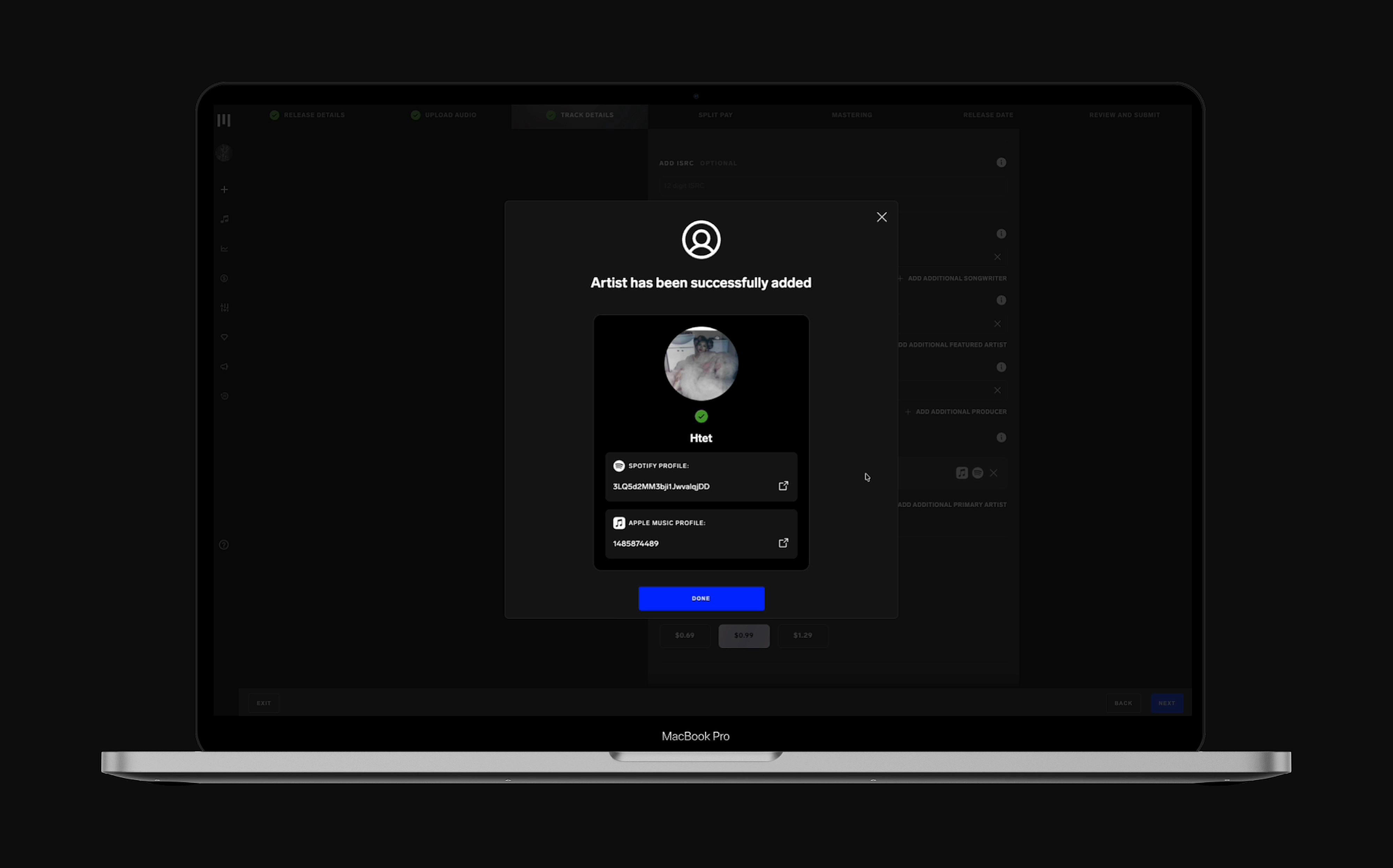1393x868 pixels.
Task: Select the mastering sliders icon in the sidebar
Action: pyautogui.click(x=224, y=308)
